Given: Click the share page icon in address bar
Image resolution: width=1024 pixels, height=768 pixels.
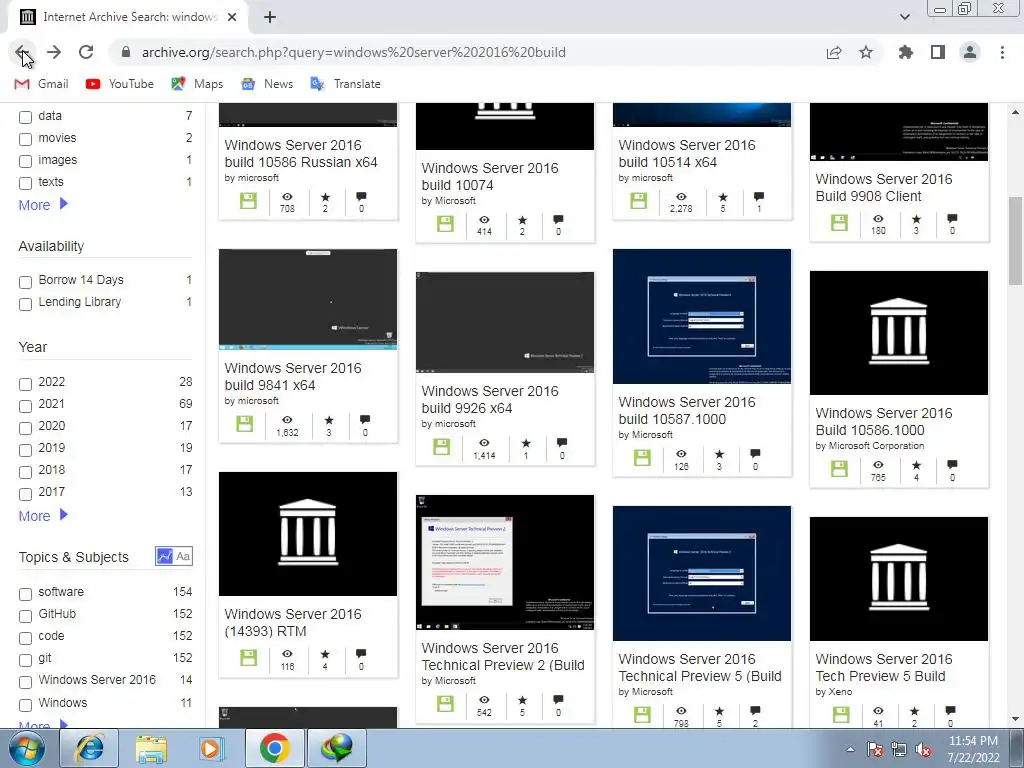Looking at the screenshot, I should point(834,52).
